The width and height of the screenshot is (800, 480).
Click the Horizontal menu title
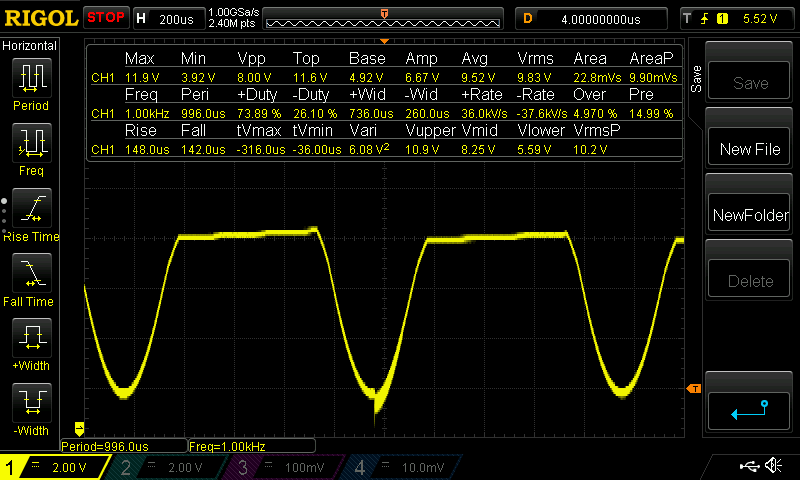coord(30,46)
